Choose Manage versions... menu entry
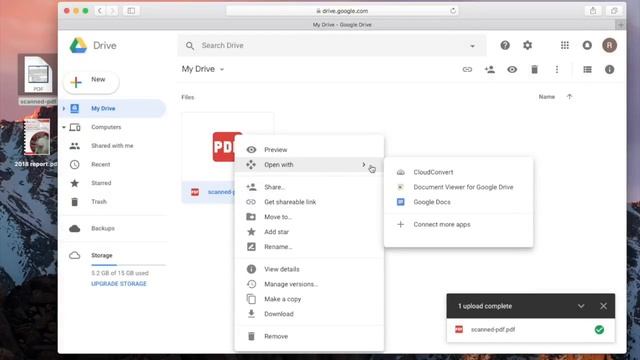This screenshot has height=360, width=640. [x=309, y=284]
